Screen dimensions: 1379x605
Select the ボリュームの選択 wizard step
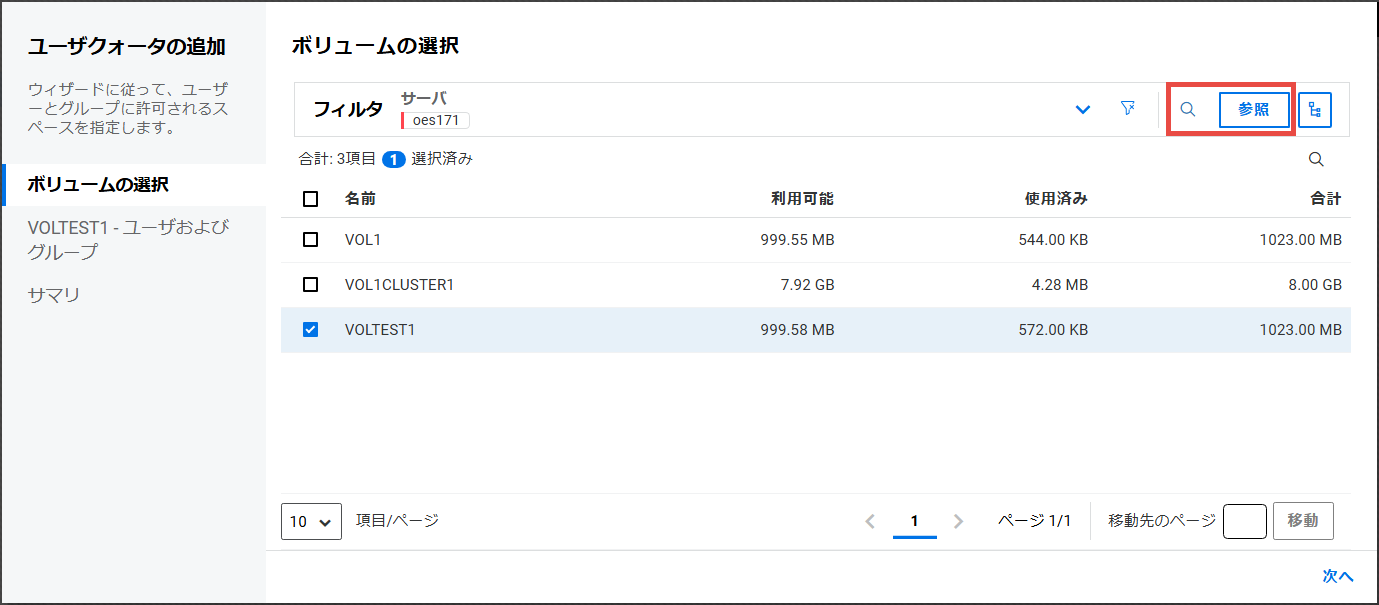(98, 185)
